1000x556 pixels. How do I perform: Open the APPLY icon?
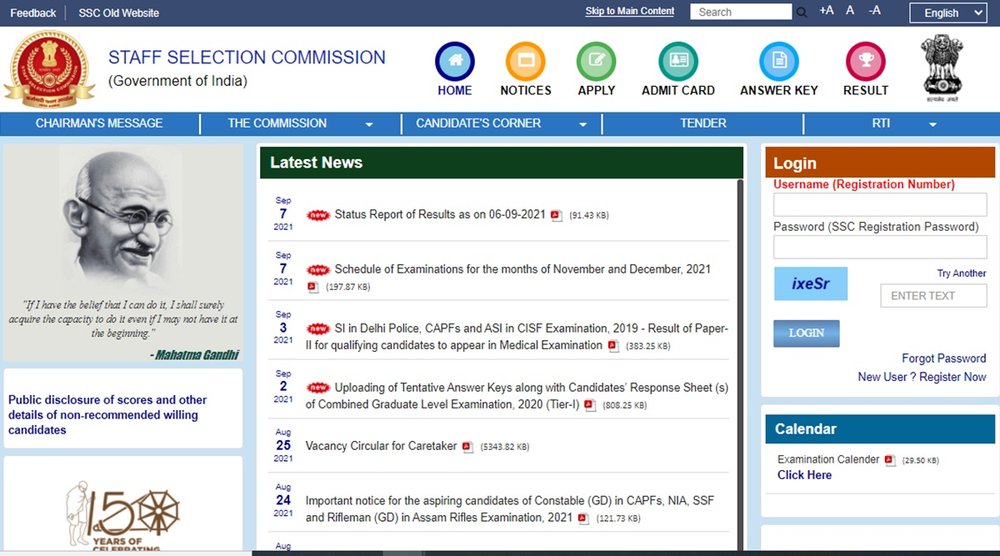[596, 61]
